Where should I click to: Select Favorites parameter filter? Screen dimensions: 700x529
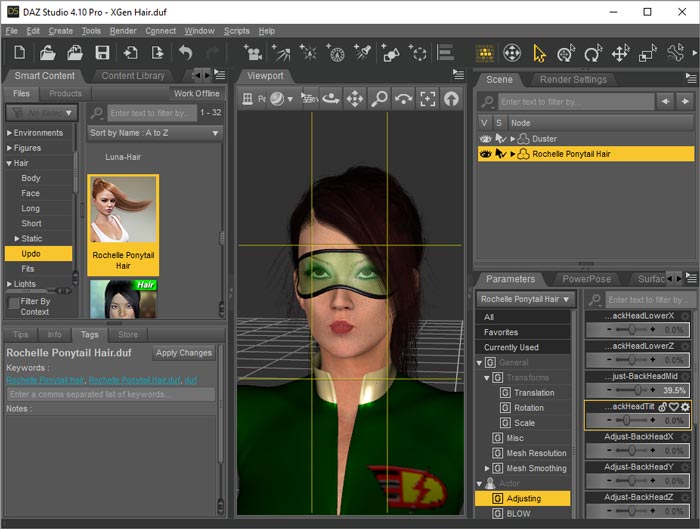coord(523,332)
